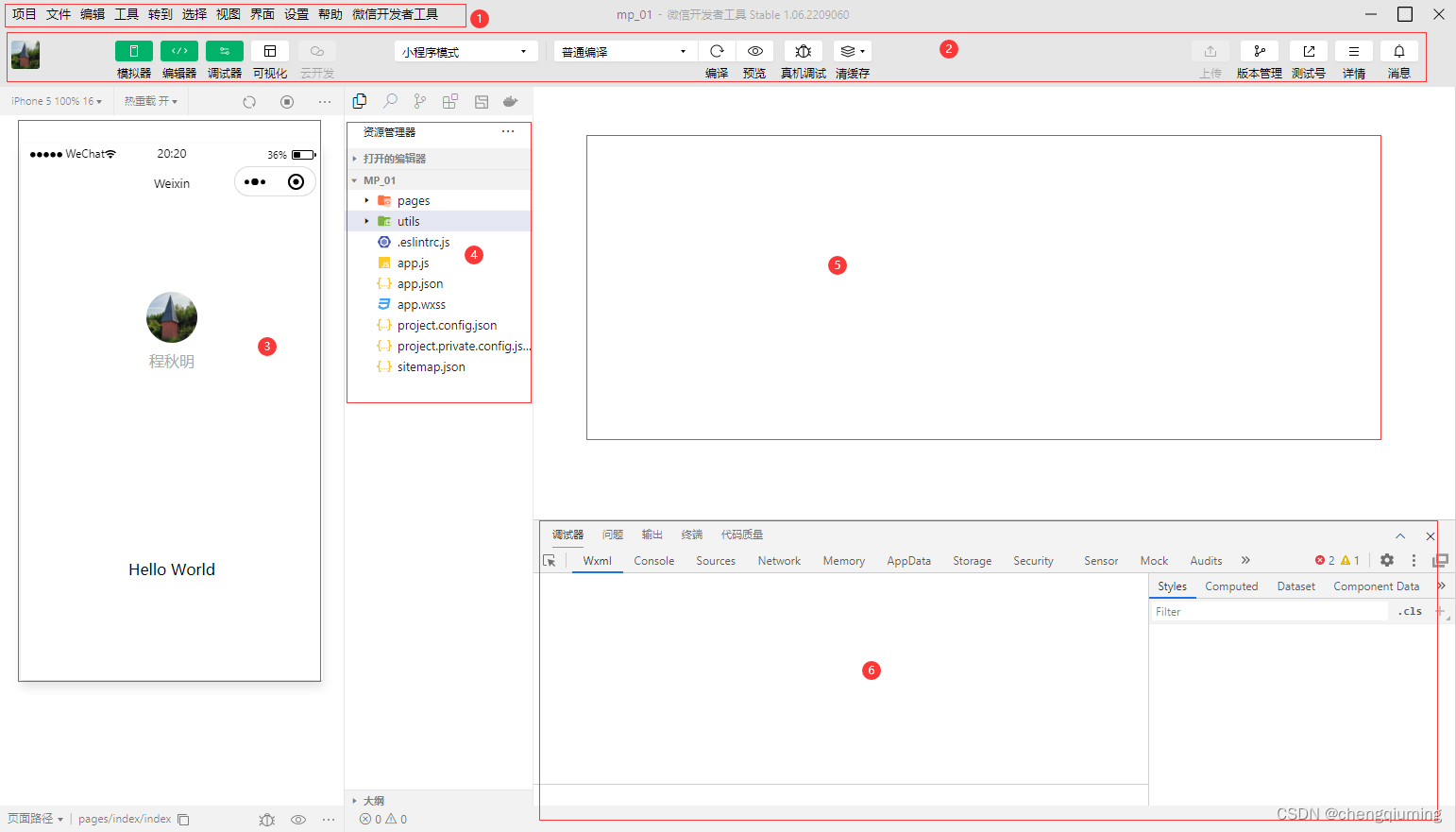This screenshot has height=832, width=1456.
Task: Open the 项目 menu
Action: coord(25,14)
